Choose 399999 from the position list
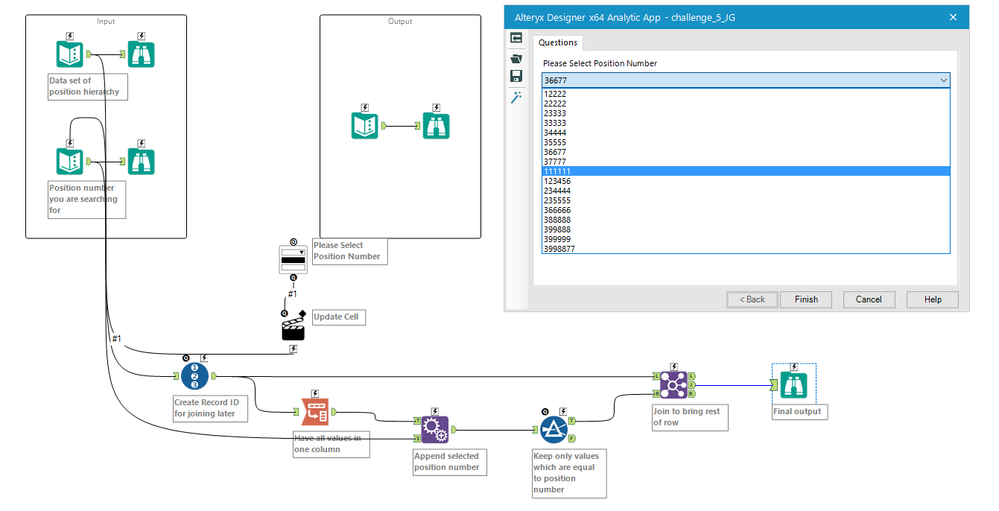The width and height of the screenshot is (999, 511). [x=746, y=239]
